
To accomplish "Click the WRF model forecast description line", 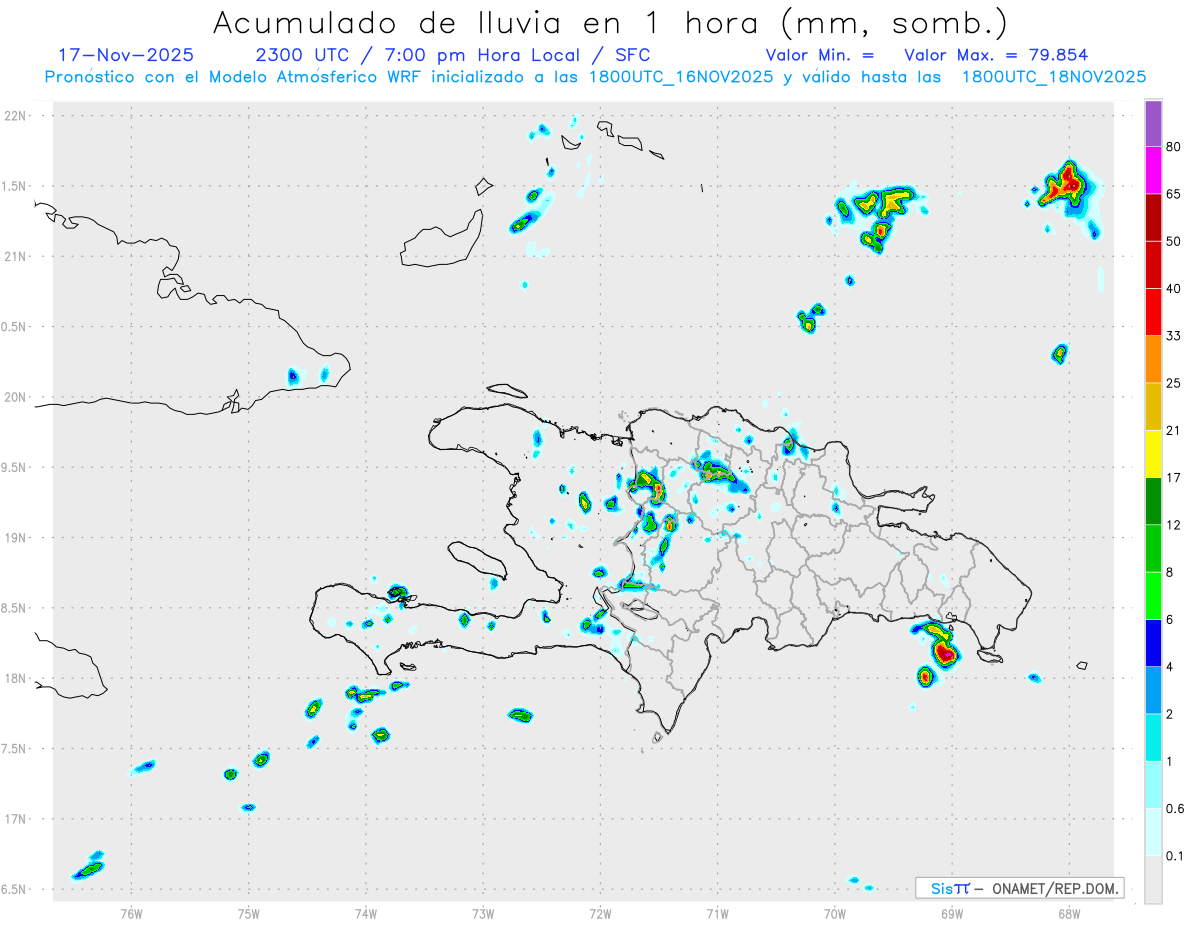I will 595,77.
